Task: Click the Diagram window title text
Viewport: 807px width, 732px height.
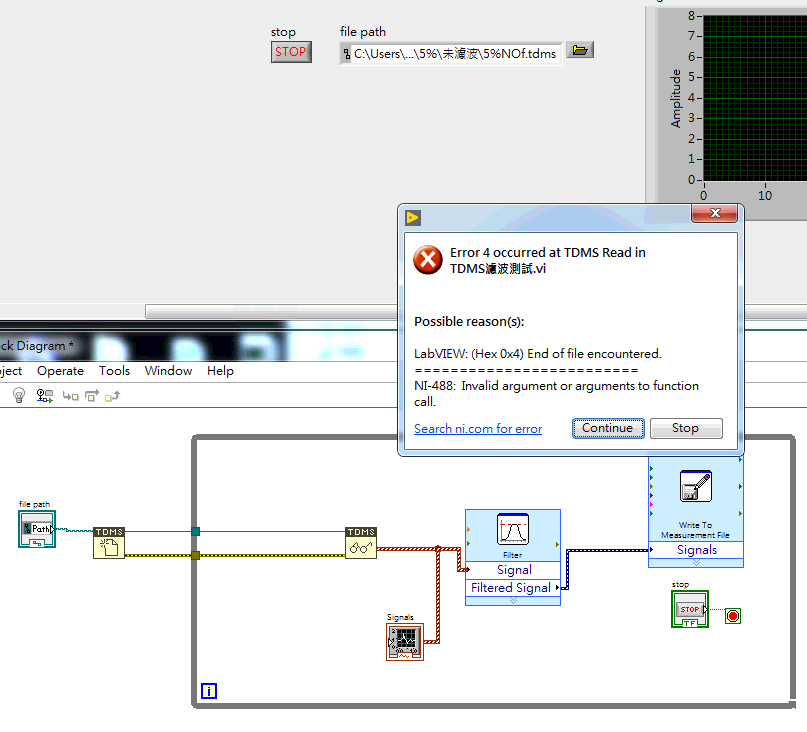Action: pyautogui.click(x=37, y=345)
